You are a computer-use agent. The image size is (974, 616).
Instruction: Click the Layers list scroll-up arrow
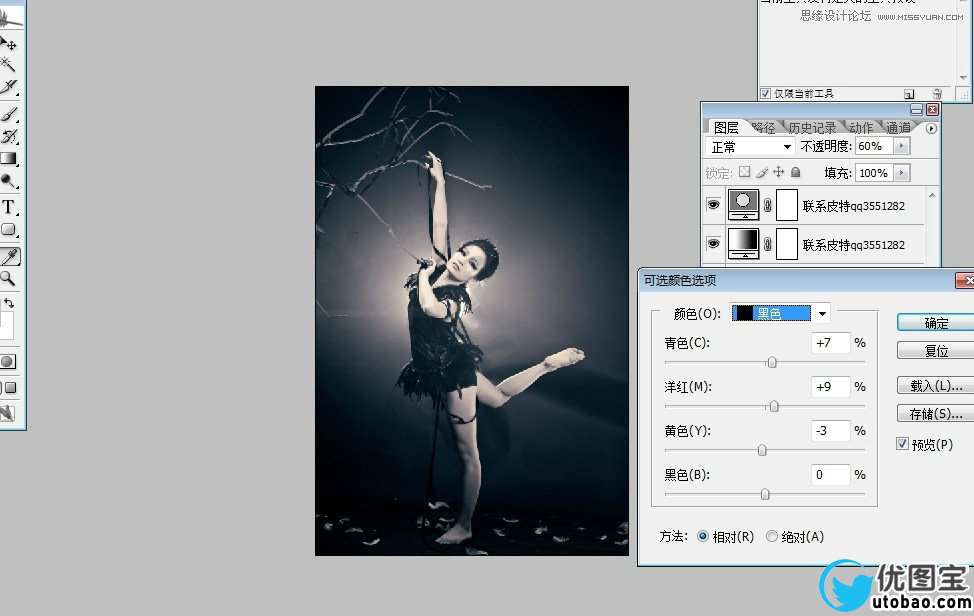tap(932, 195)
